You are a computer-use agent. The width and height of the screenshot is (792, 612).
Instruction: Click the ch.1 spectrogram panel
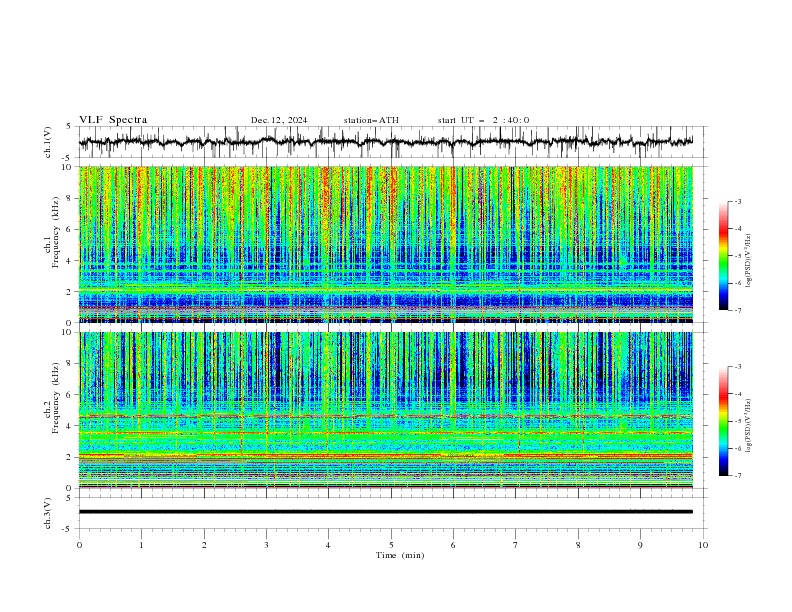click(x=386, y=244)
